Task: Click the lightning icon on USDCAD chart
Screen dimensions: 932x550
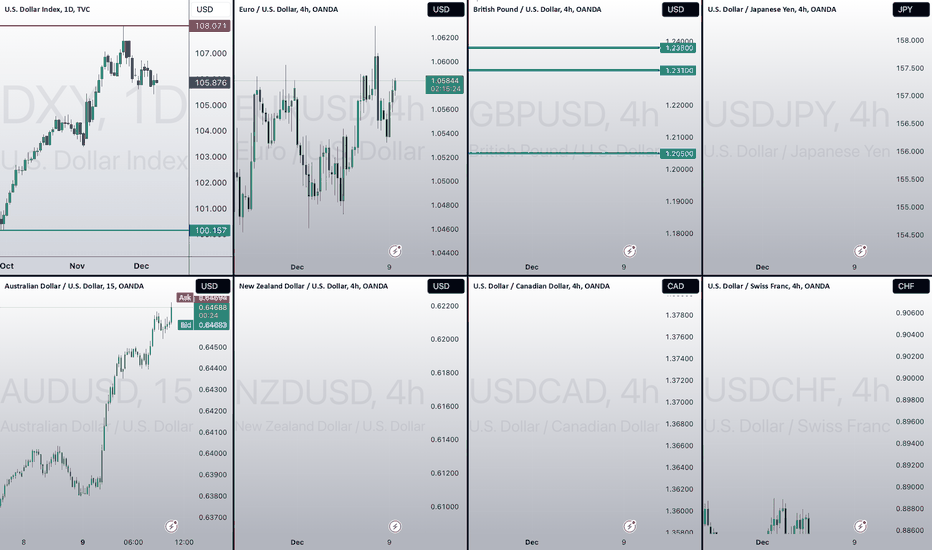Action: (x=629, y=526)
